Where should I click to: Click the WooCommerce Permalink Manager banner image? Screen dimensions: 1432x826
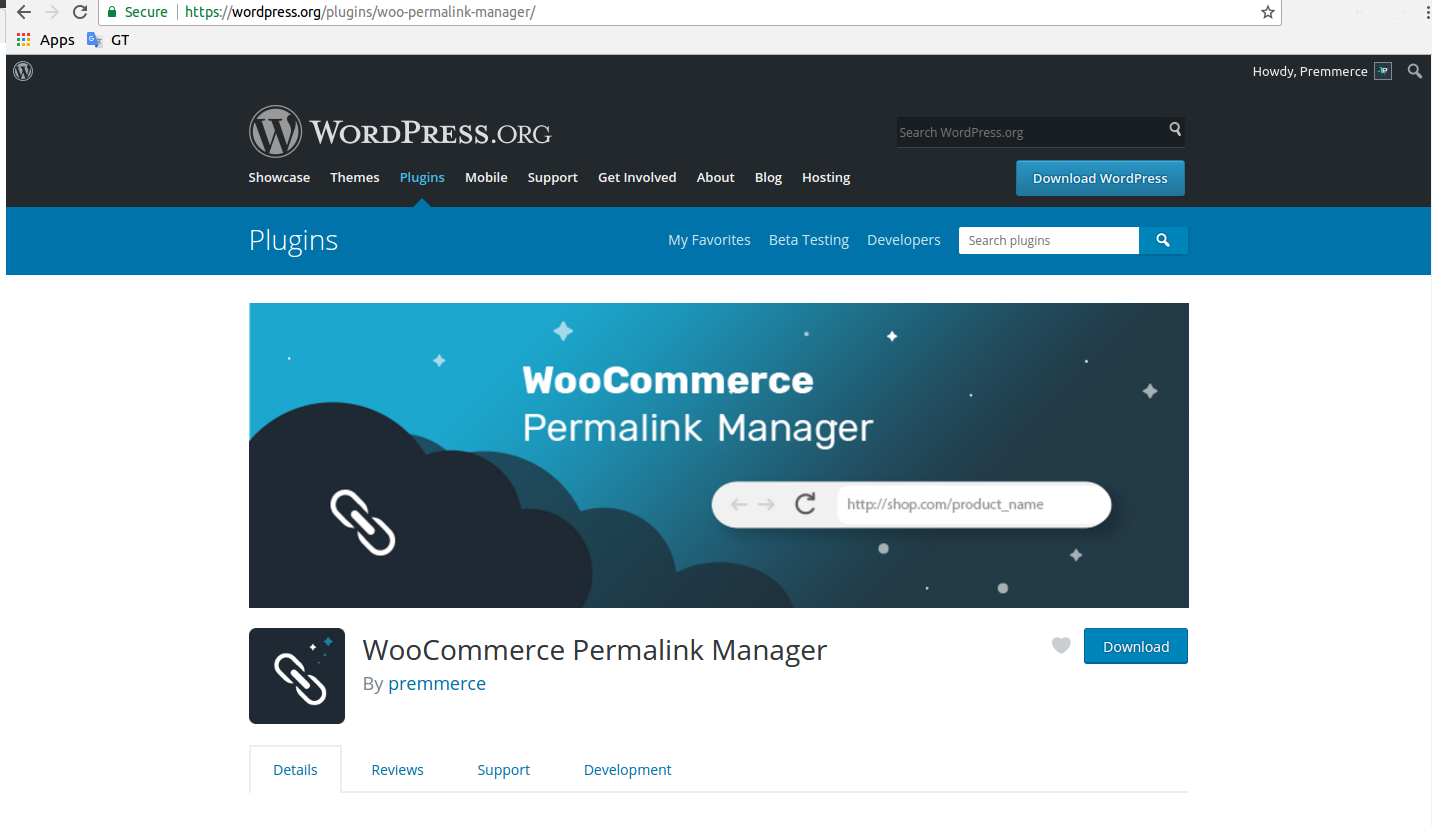(x=719, y=455)
